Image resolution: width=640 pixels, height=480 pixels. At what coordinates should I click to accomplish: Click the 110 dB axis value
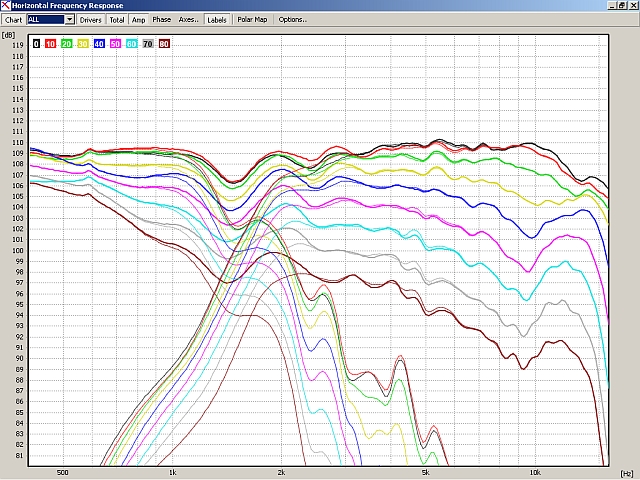click(x=18, y=143)
